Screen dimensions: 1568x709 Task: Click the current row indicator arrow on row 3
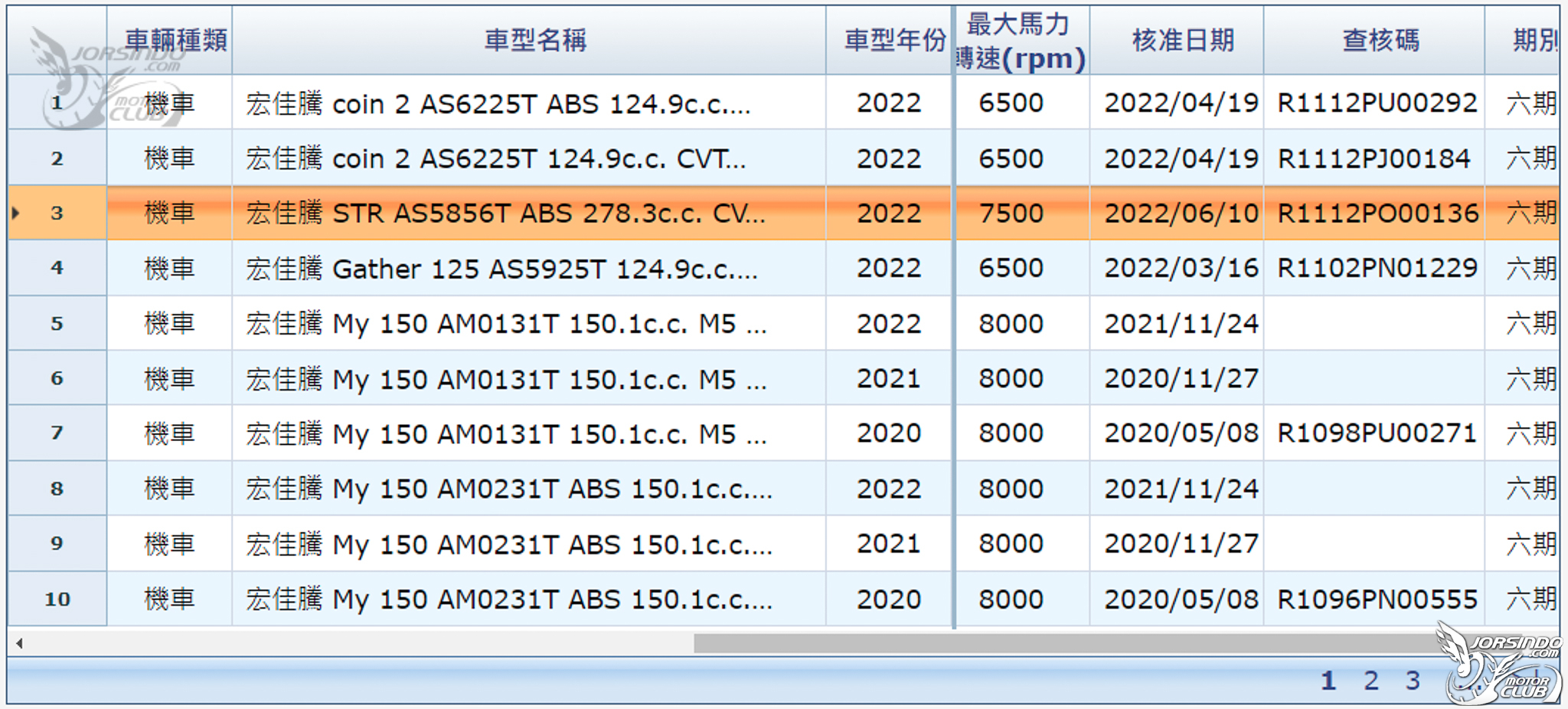point(15,213)
